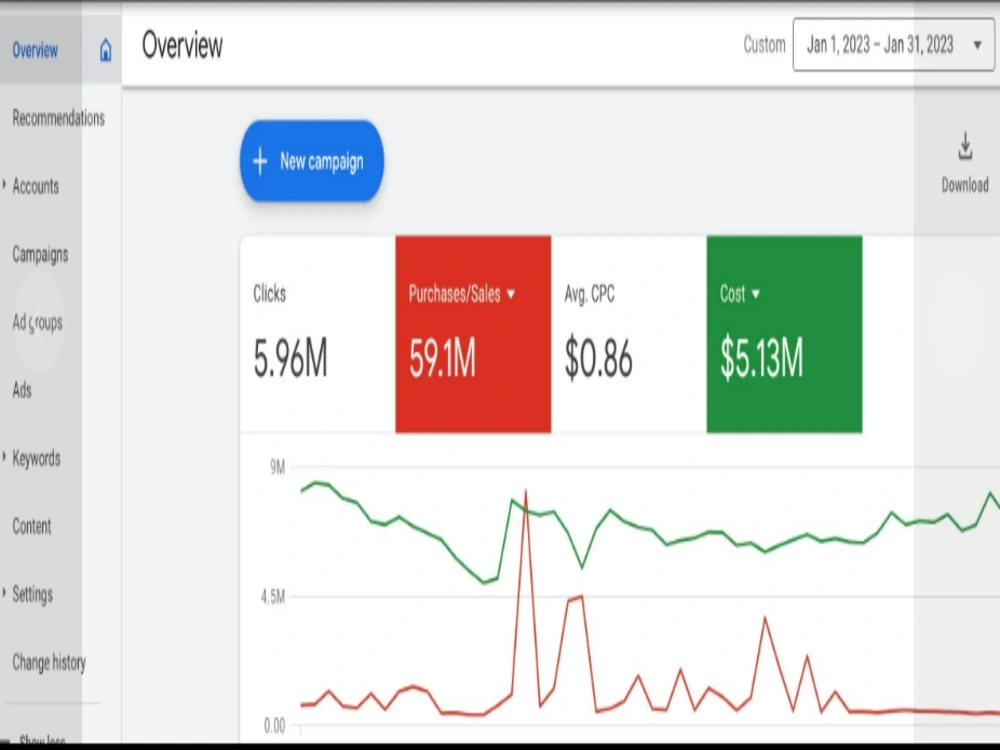Expand the Keywords sidebar section
1000x750 pixels.
[x=4, y=457]
